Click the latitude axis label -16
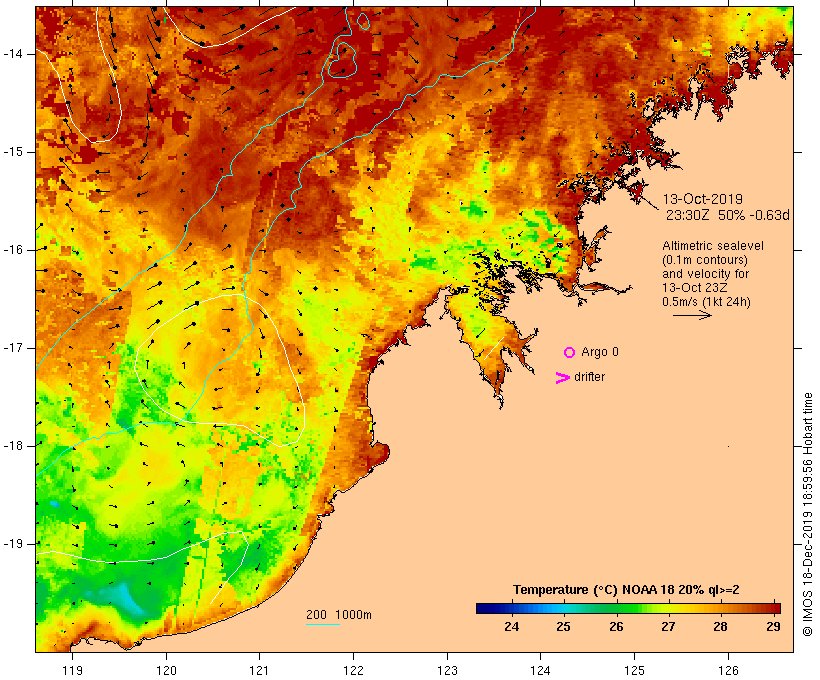 click(x=13, y=250)
